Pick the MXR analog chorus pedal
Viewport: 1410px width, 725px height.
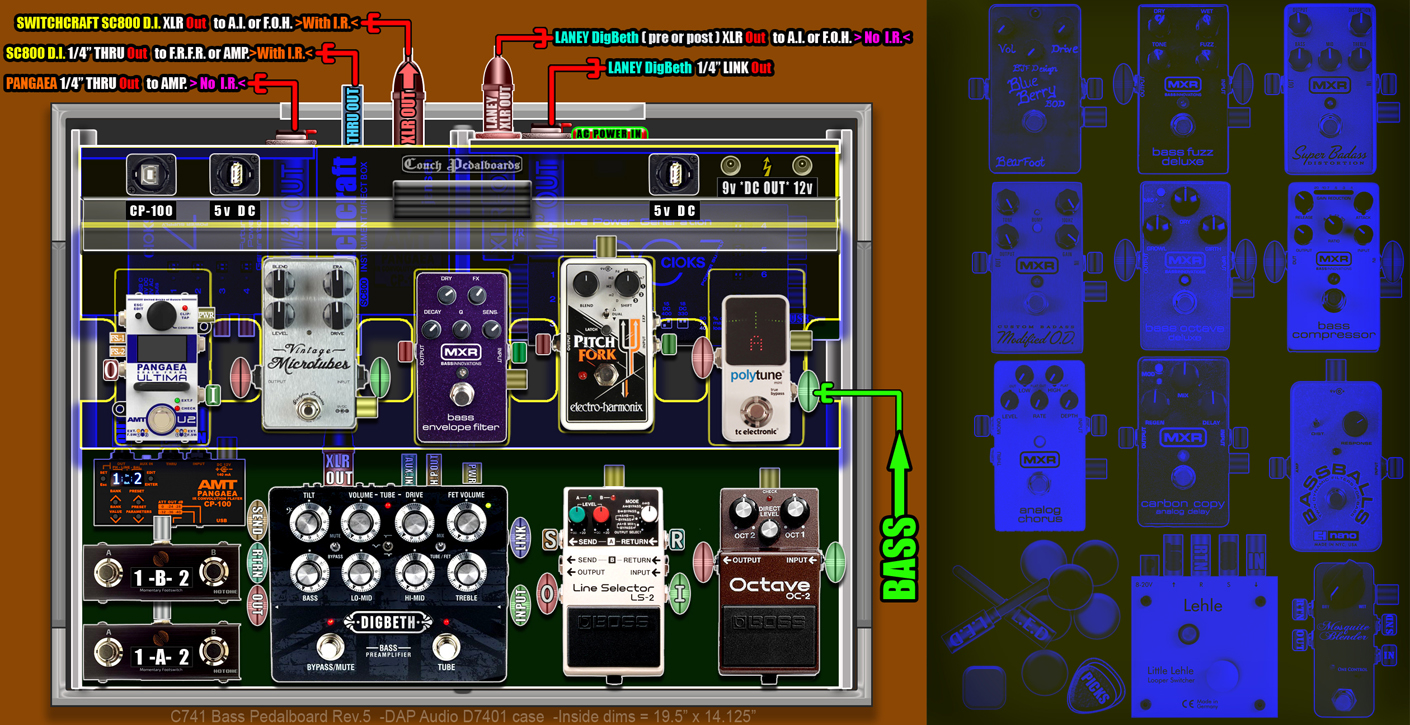[x=1038, y=445]
